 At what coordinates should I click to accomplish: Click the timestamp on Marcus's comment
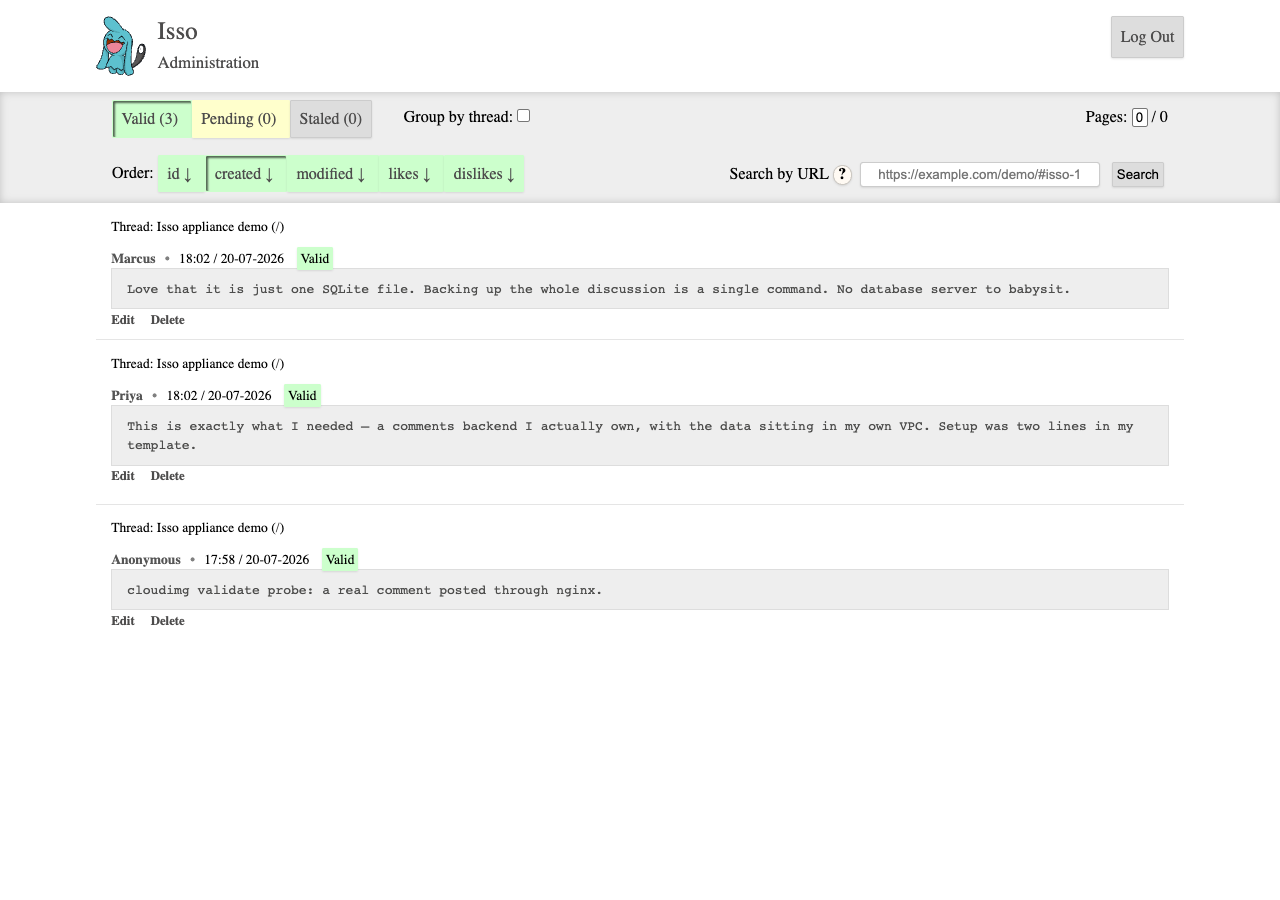pyautogui.click(x=231, y=259)
